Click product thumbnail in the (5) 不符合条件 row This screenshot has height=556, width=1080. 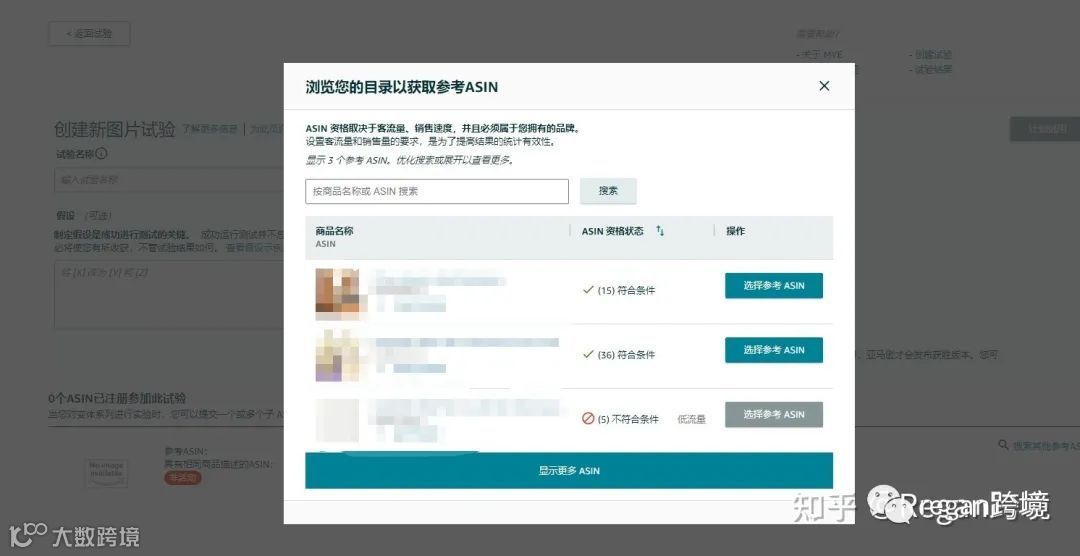pyautogui.click(x=338, y=420)
